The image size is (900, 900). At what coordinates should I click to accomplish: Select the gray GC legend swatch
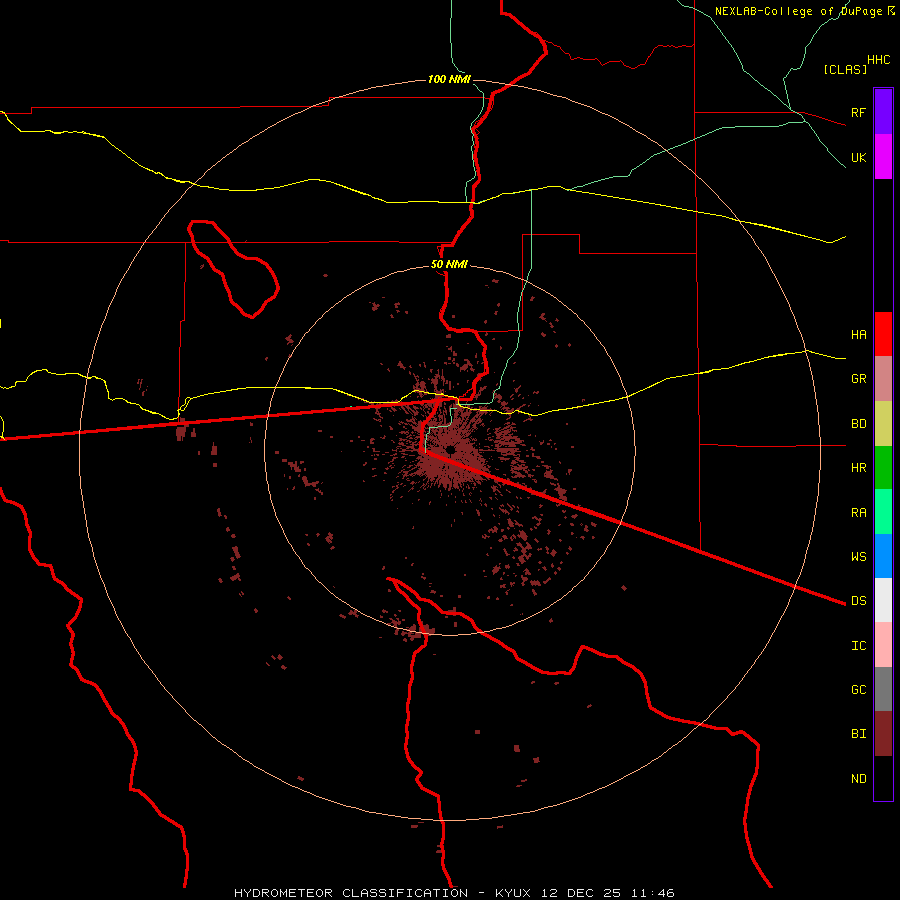pyautogui.click(x=883, y=689)
